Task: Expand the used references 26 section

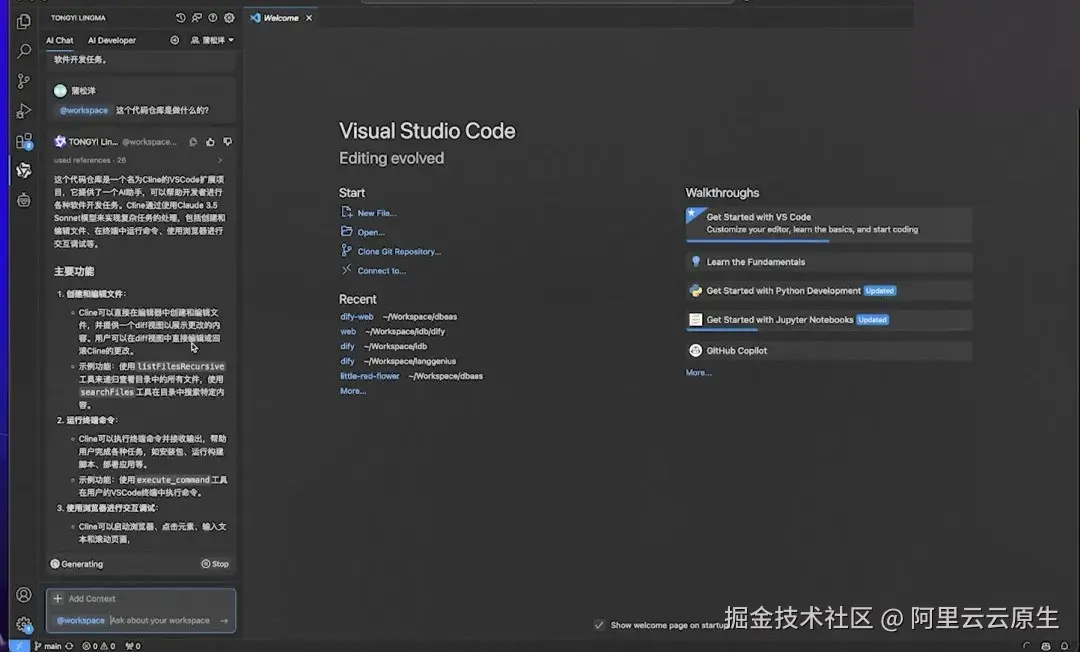Action: tap(138, 160)
